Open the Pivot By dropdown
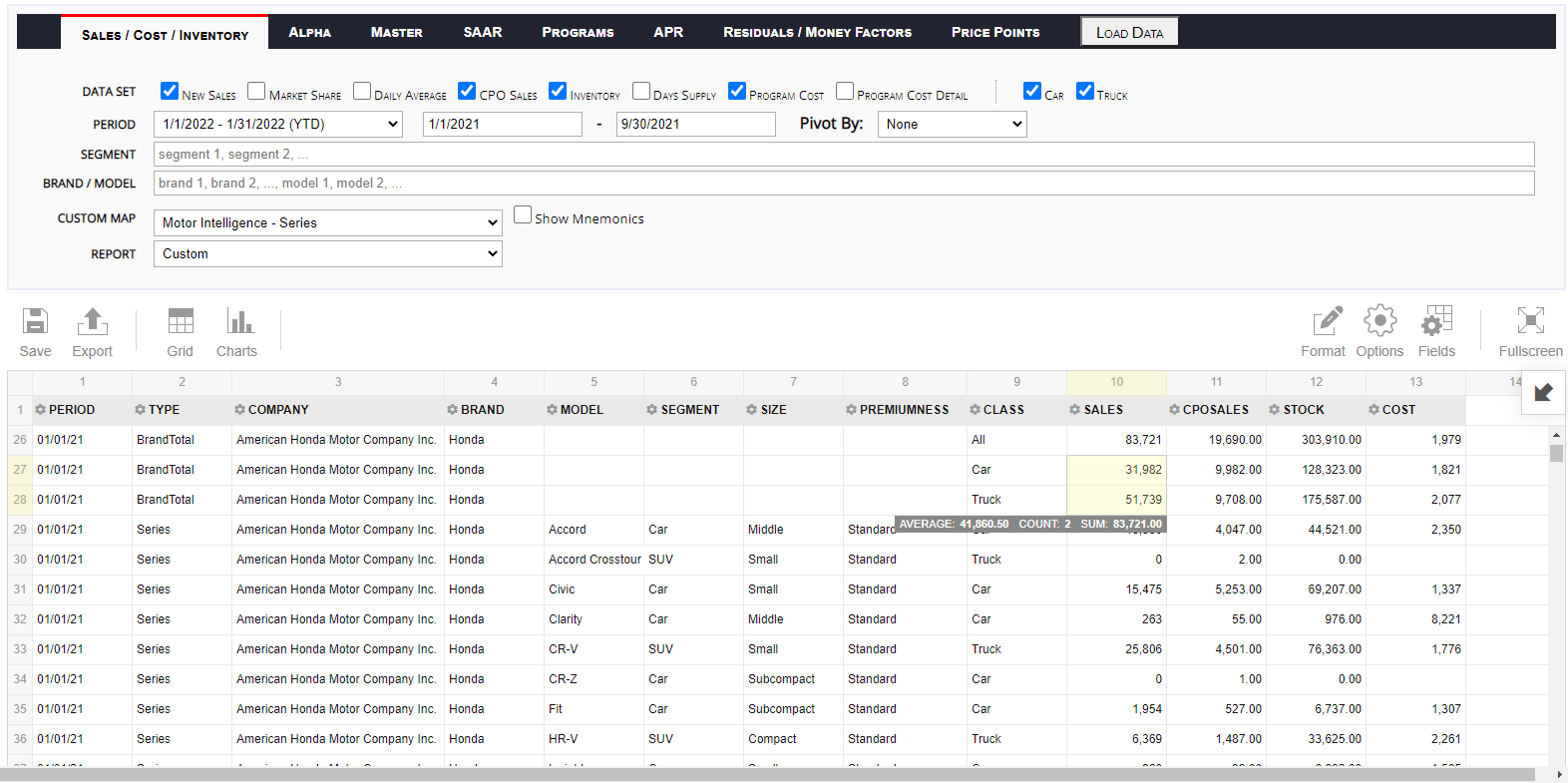 click(953, 124)
